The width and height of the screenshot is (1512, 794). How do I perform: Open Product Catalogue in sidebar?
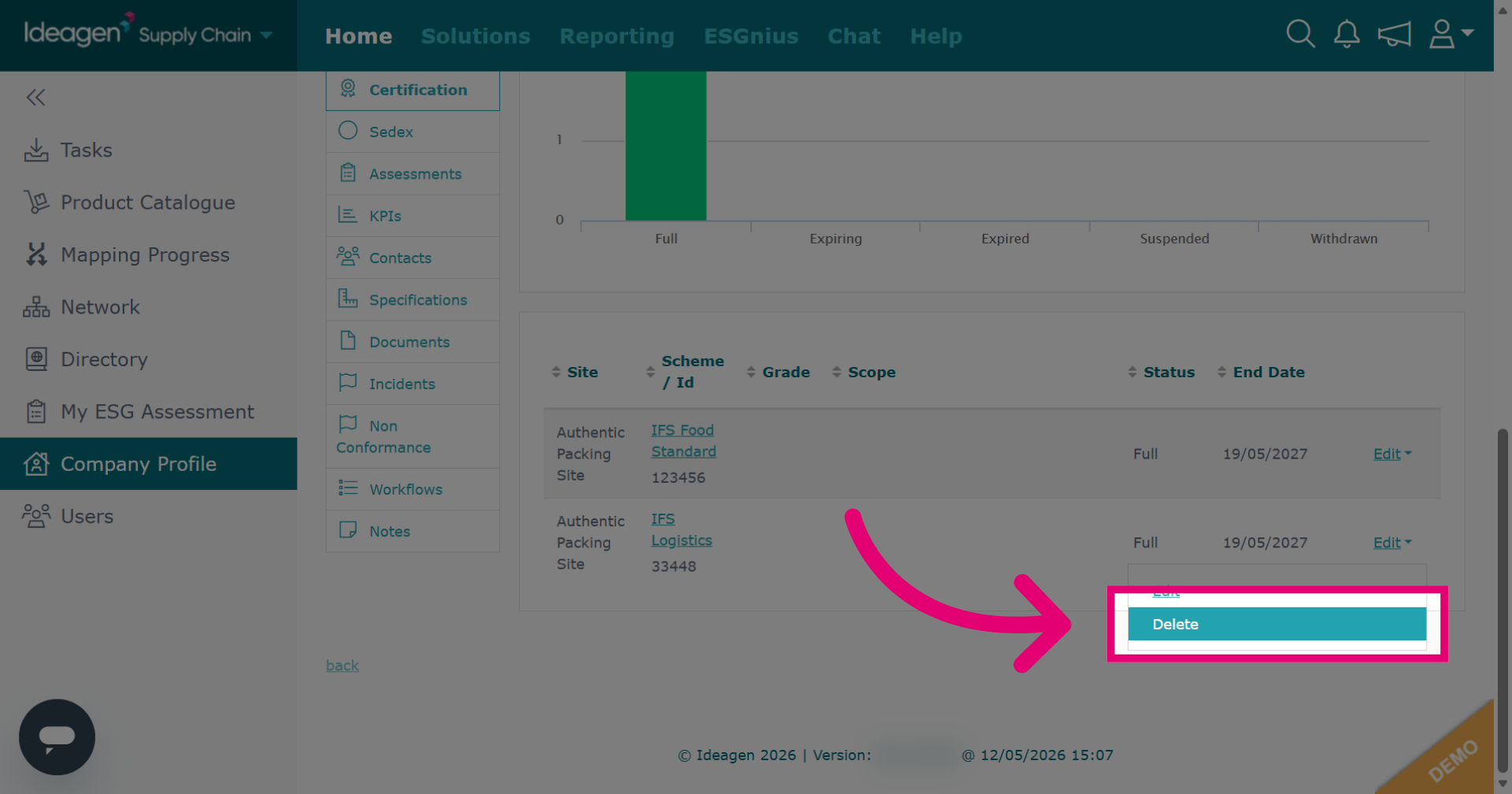click(x=148, y=202)
